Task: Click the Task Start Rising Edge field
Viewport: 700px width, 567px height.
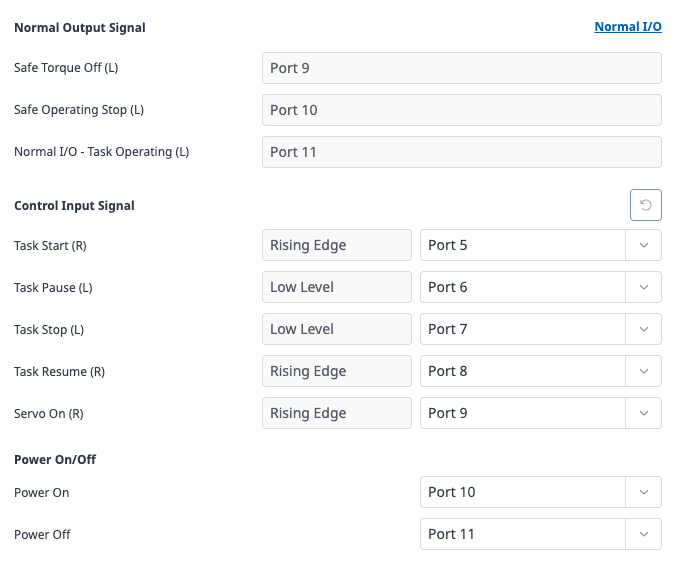Action: point(336,245)
